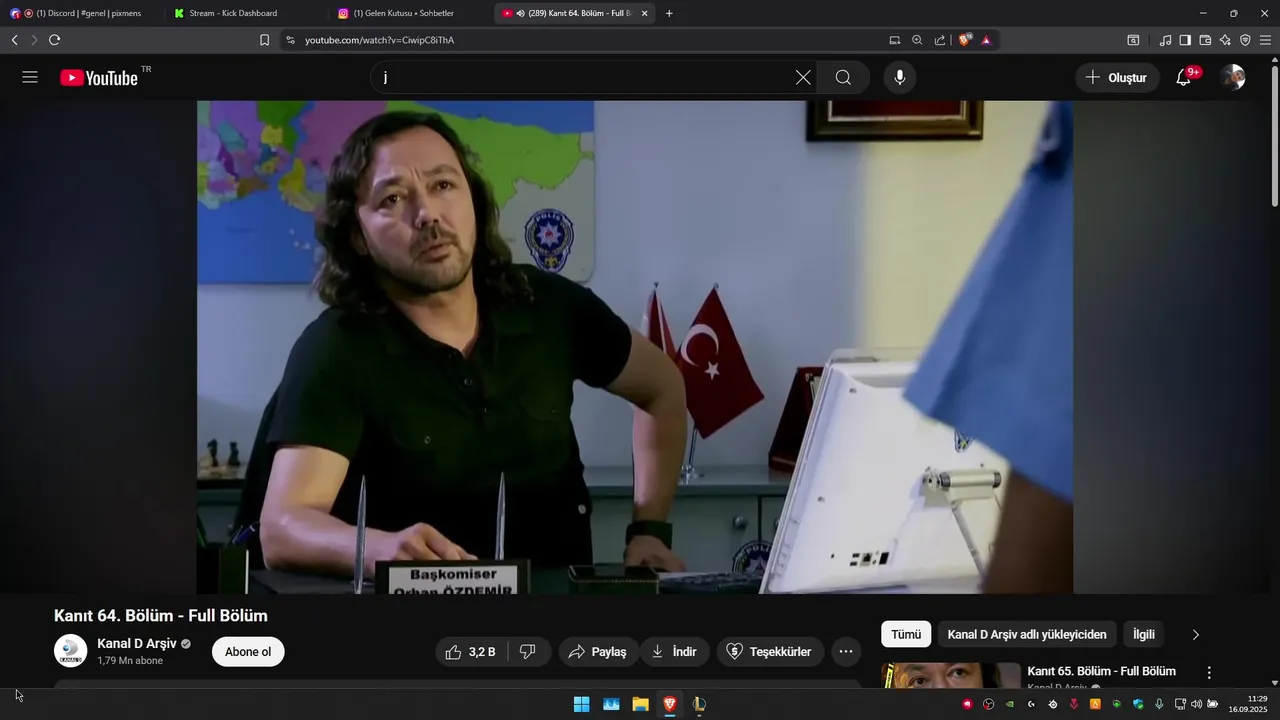The height and width of the screenshot is (720, 1280).
Task: Open the Windows Start menu
Action: click(581, 704)
